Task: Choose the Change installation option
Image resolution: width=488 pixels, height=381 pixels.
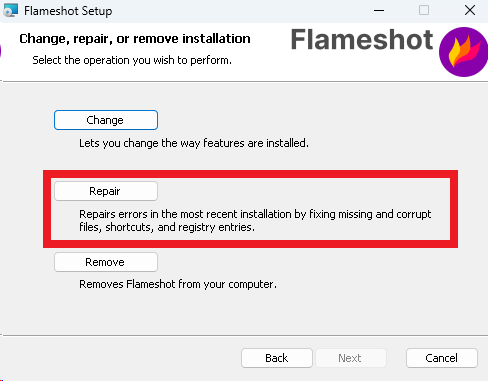Action: click(106, 120)
